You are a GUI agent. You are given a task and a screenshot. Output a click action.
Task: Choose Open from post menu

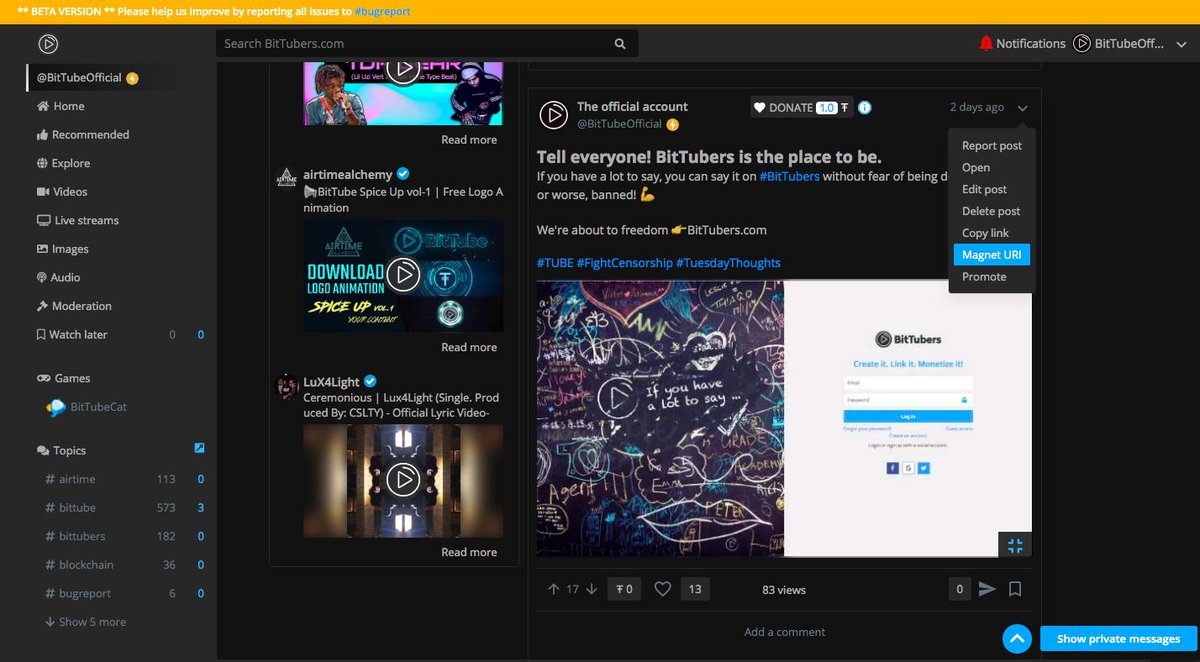pyautogui.click(x=976, y=168)
